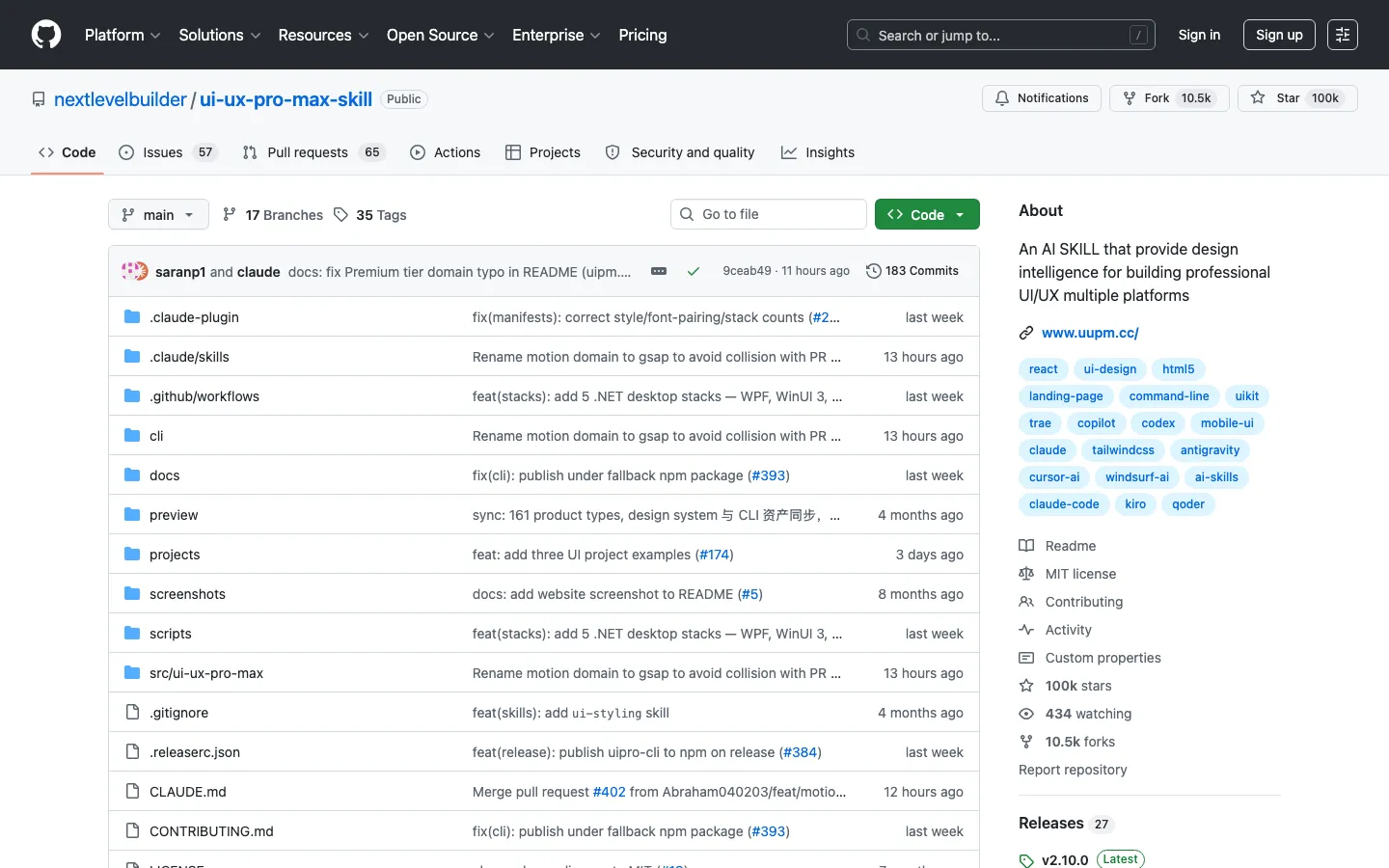Click the Search or jump to field
Image resolution: width=1389 pixels, height=868 pixels.
point(1001,35)
